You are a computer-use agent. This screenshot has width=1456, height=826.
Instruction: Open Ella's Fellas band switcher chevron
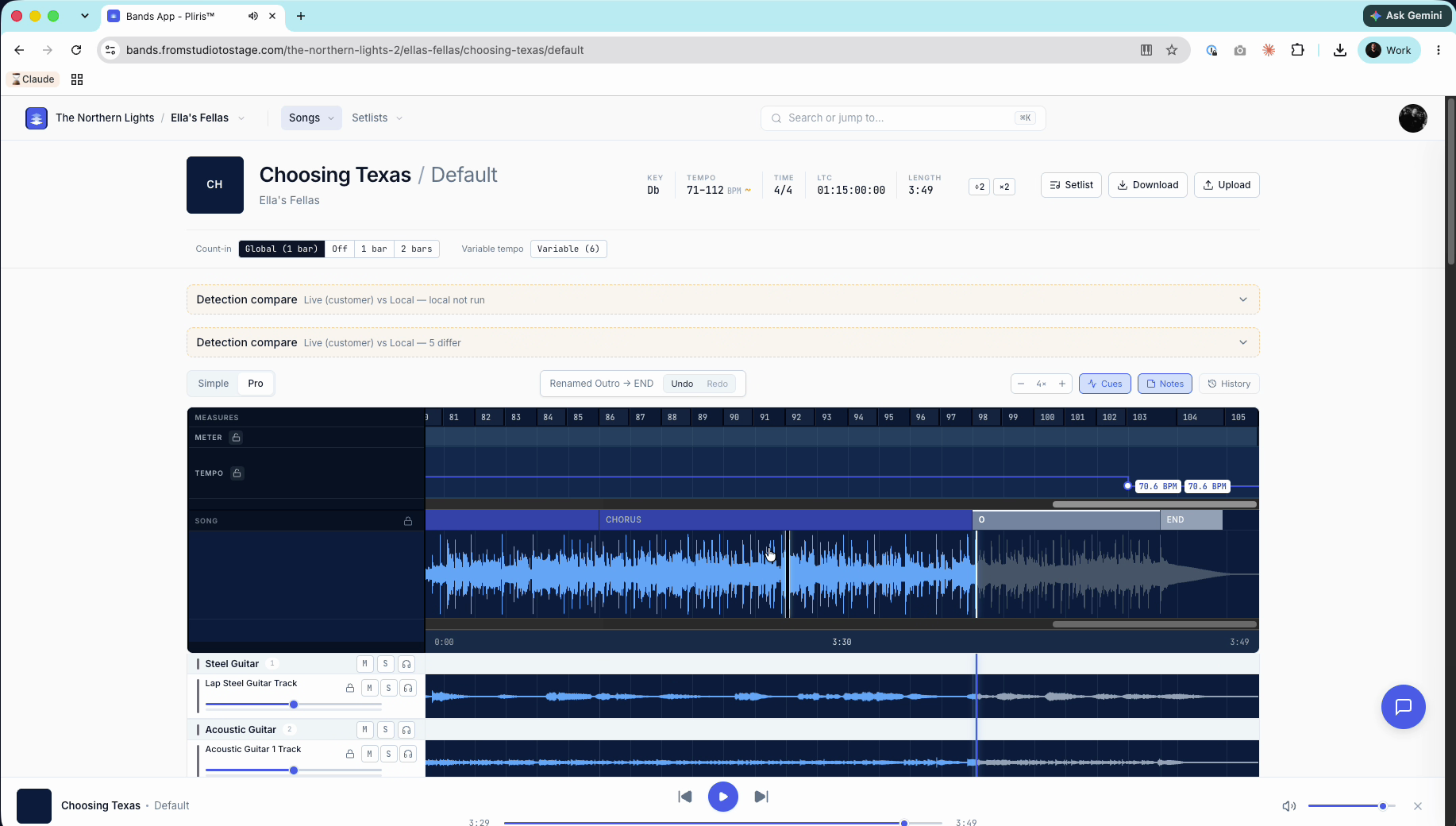241,118
